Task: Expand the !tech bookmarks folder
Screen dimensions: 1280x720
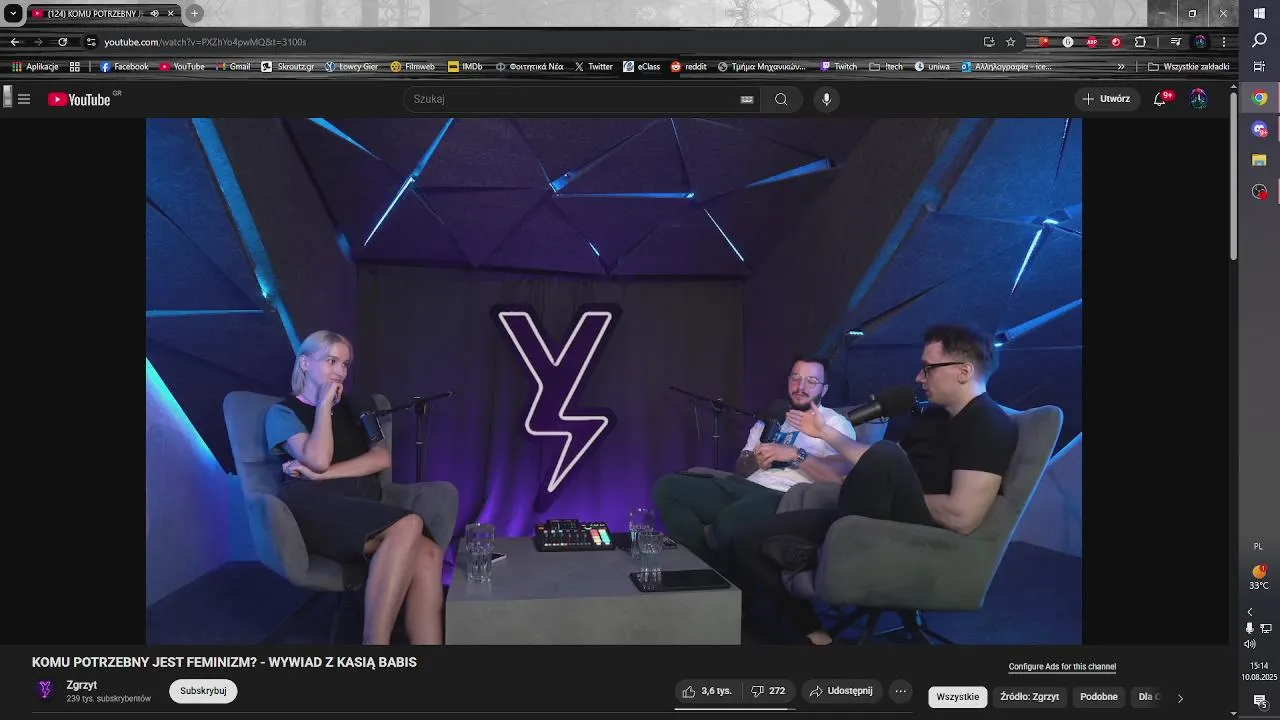Action: 886,67
